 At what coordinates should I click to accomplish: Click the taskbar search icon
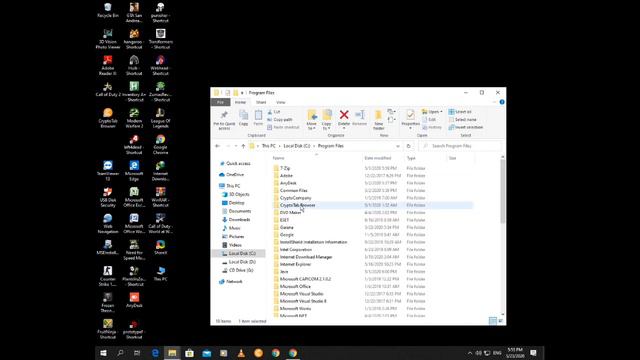[x=120, y=353]
